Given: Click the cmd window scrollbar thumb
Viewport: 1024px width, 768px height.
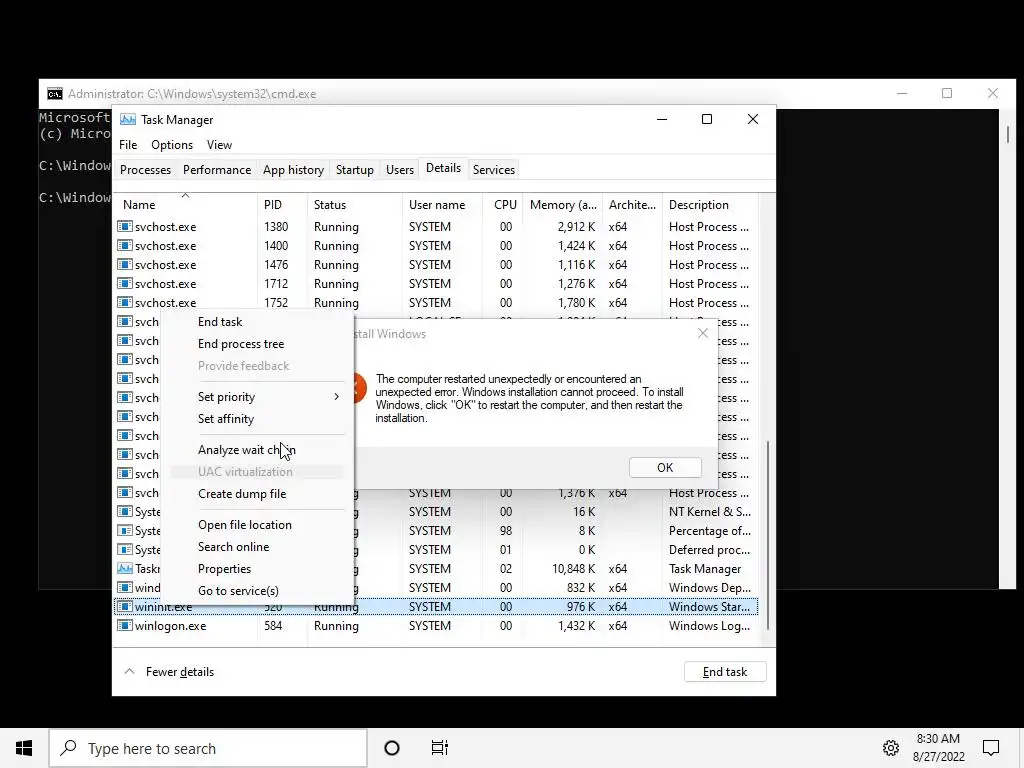Looking at the screenshot, I should point(1008,134).
